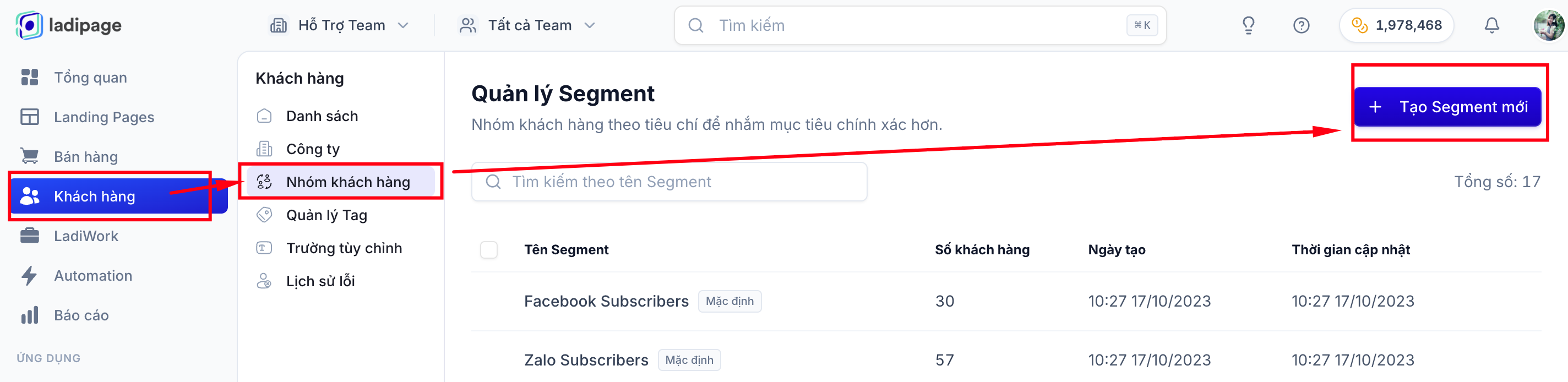Click the Tạo Segment mới button
Image resolution: width=1568 pixels, height=382 pixels.
pyautogui.click(x=1447, y=107)
